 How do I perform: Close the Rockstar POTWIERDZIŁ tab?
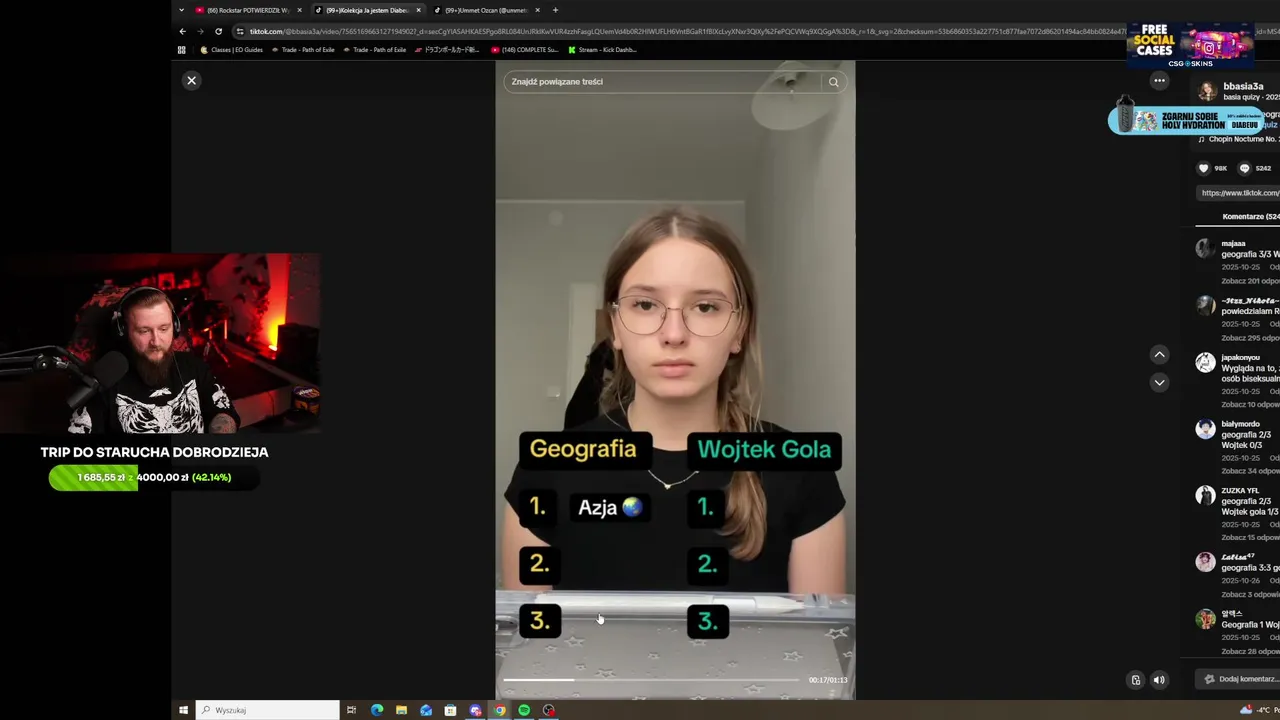point(299,10)
